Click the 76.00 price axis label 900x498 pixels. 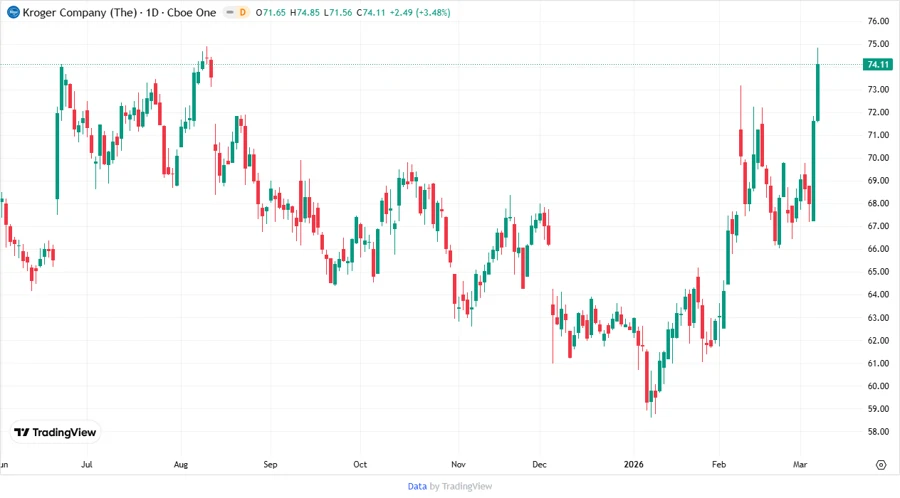pyautogui.click(x=878, y=21)
